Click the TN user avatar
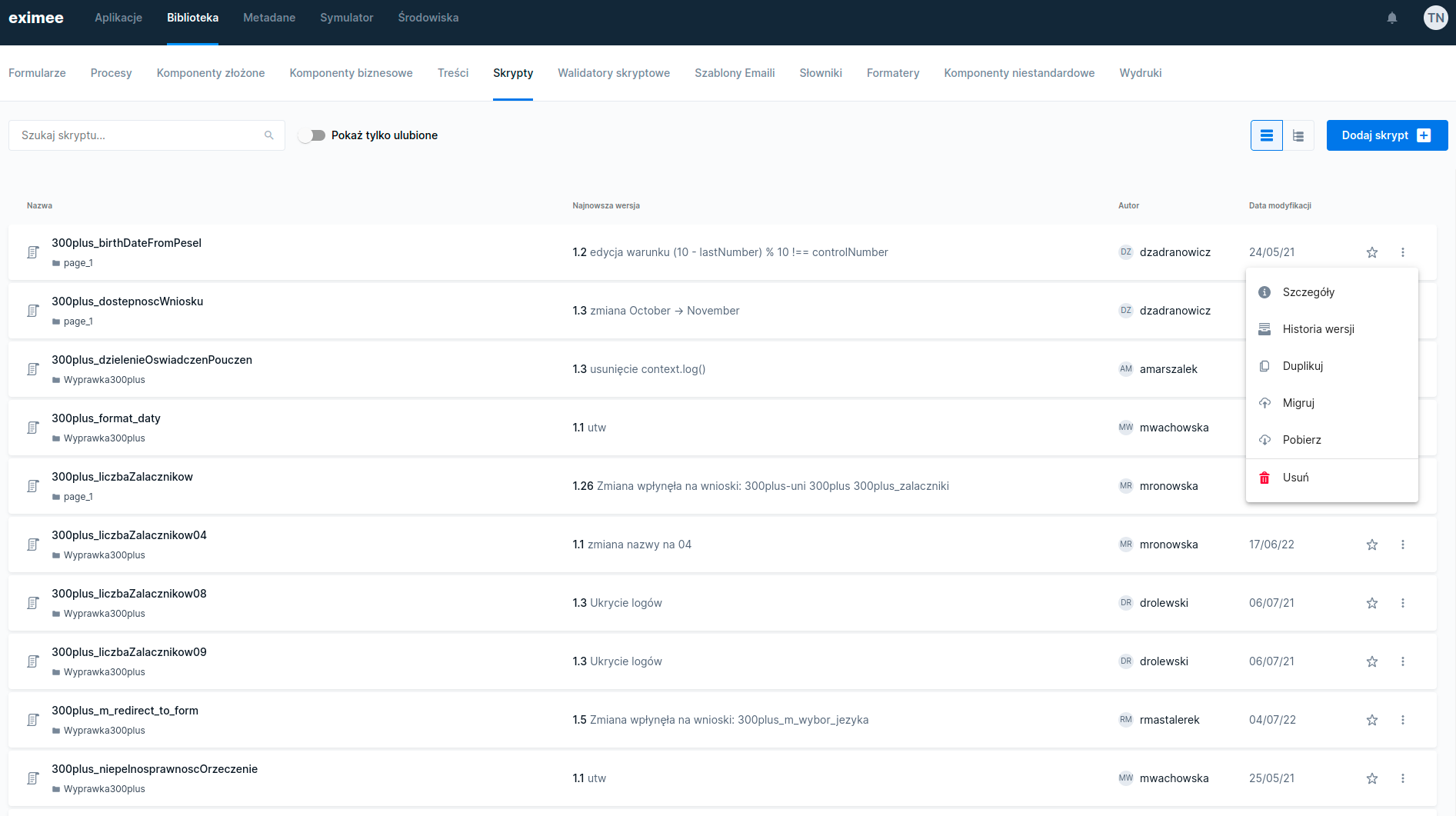1456x816 pixels. point(1435,18)
